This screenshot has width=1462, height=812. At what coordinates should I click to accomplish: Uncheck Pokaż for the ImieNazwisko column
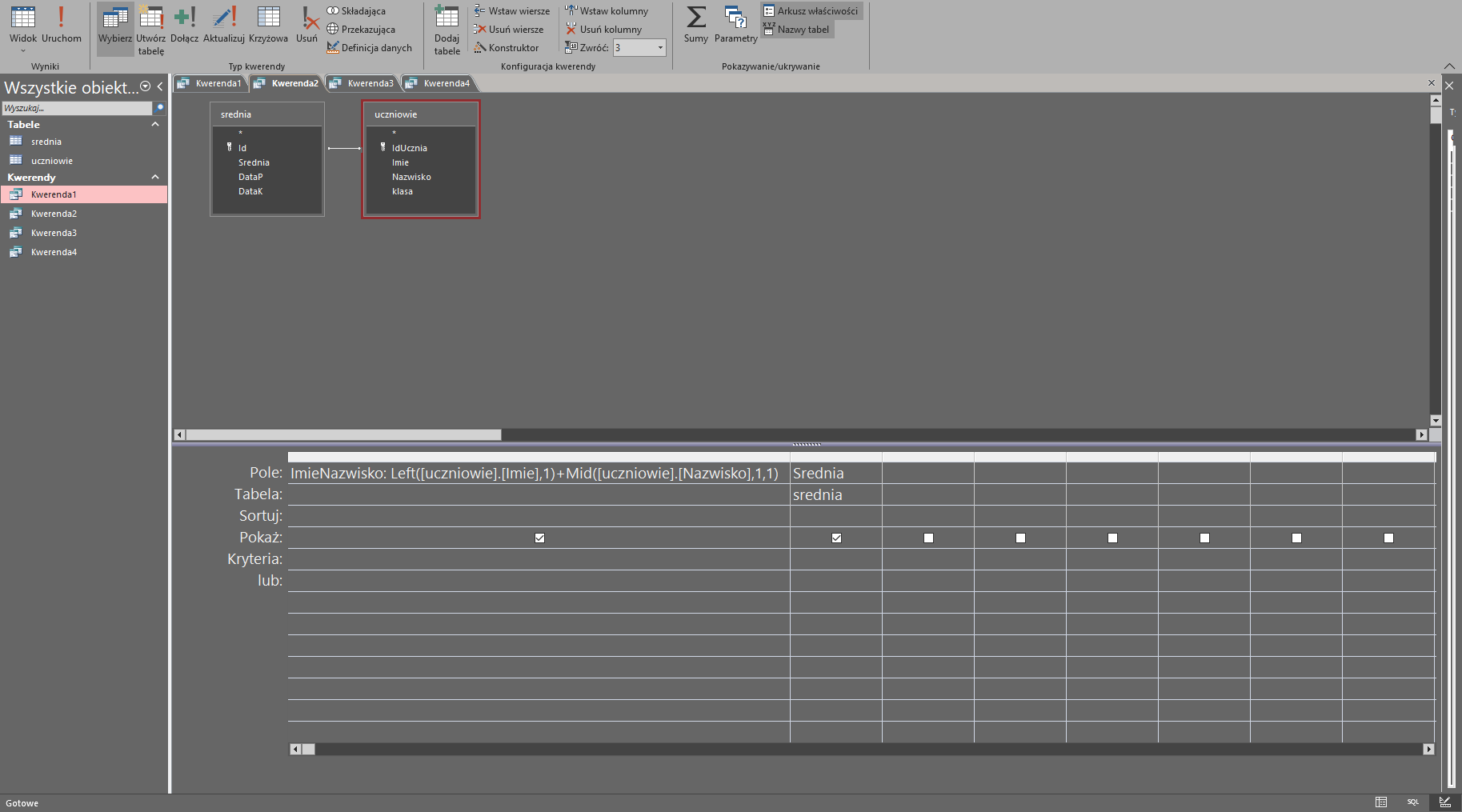[539, 538]
